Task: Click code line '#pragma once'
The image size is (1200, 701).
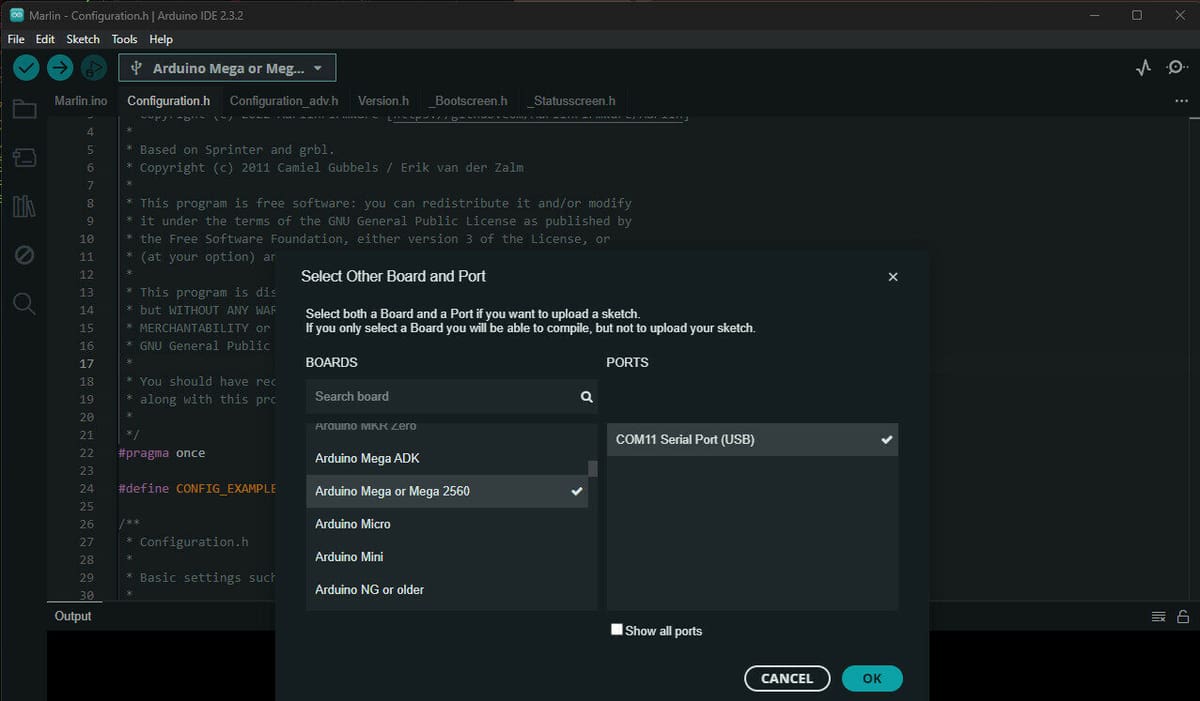Action: click(x=162, y=453)
